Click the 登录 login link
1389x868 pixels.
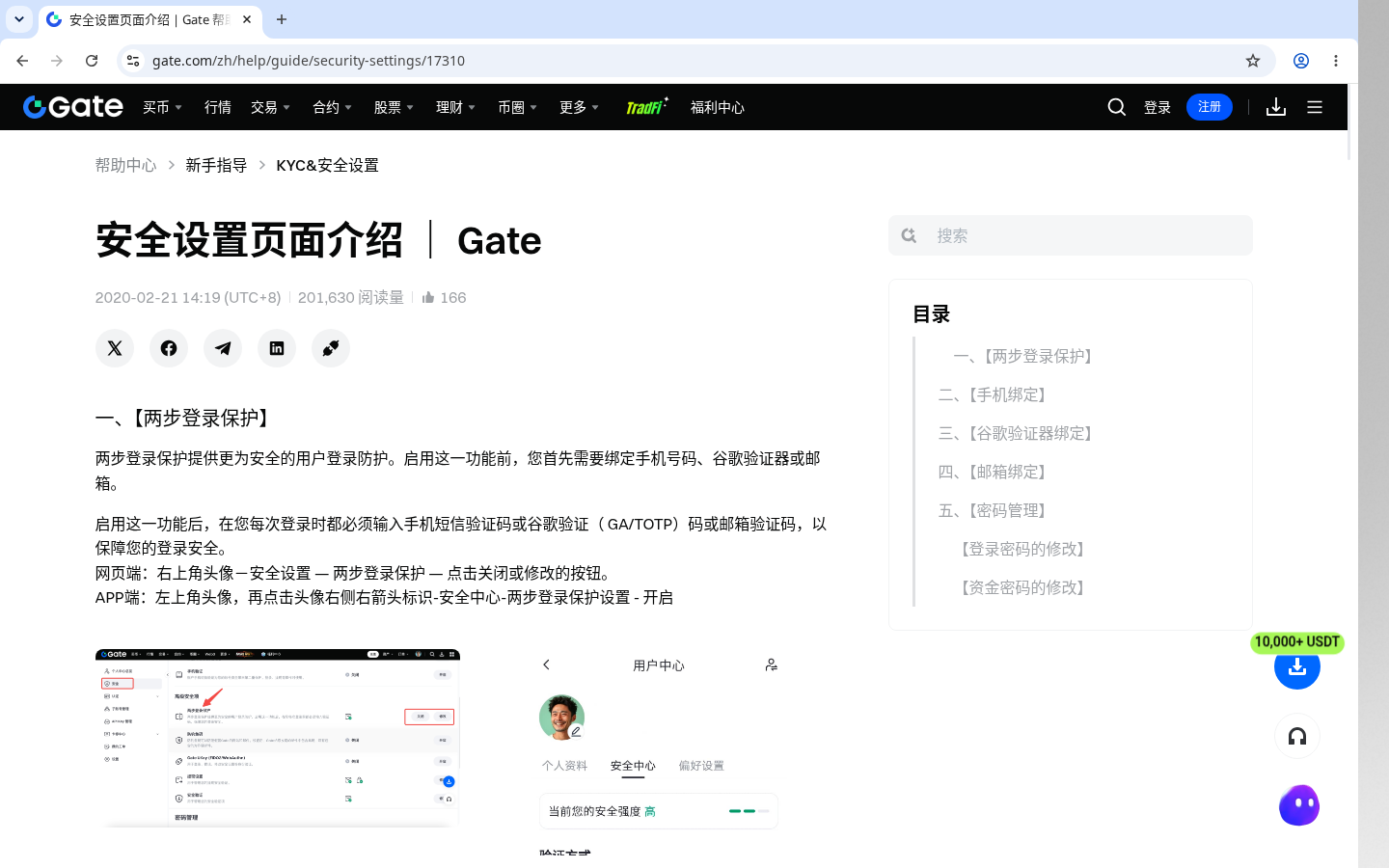tap(1157, 107)
